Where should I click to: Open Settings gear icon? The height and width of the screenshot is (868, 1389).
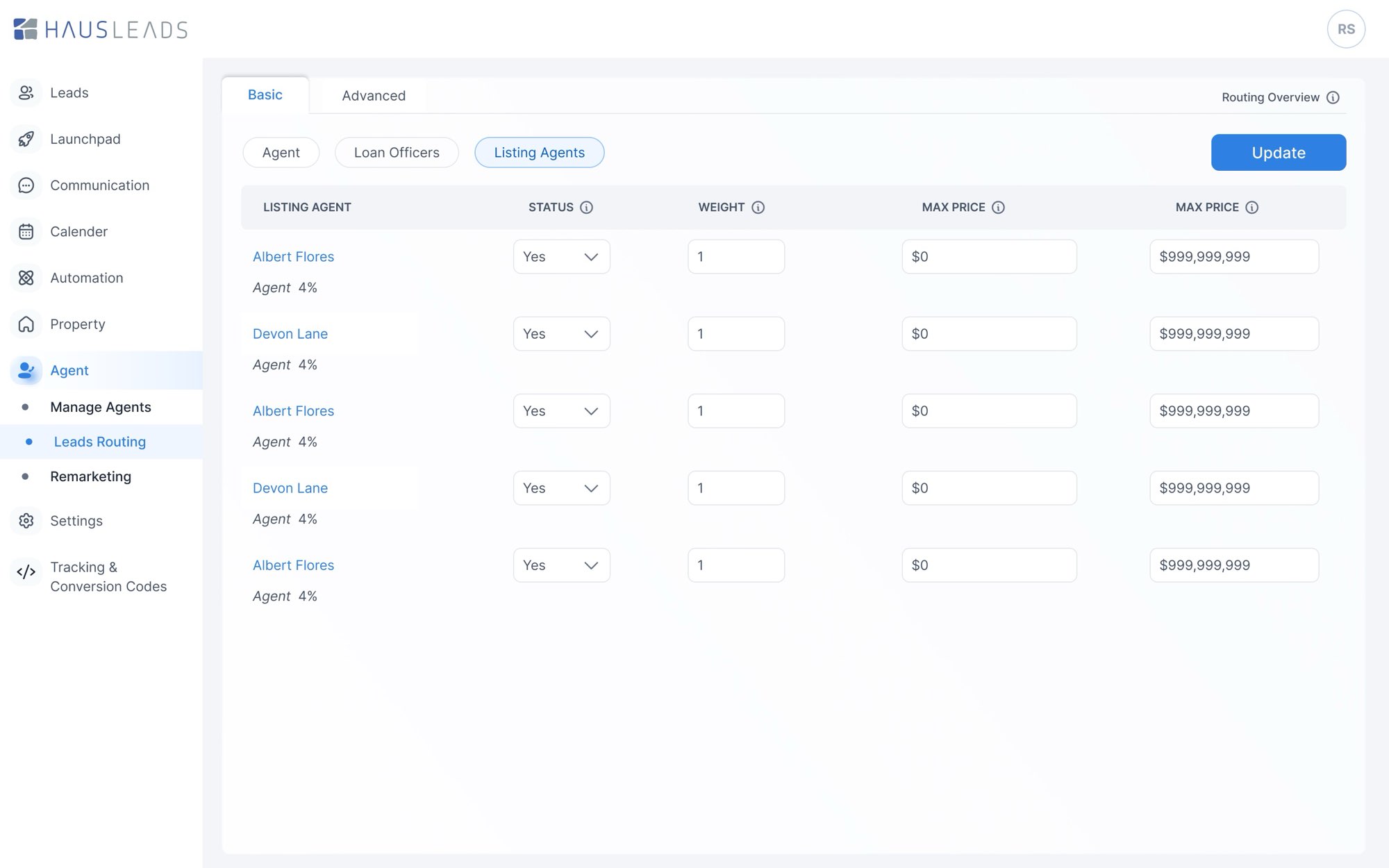click(26, 521)
